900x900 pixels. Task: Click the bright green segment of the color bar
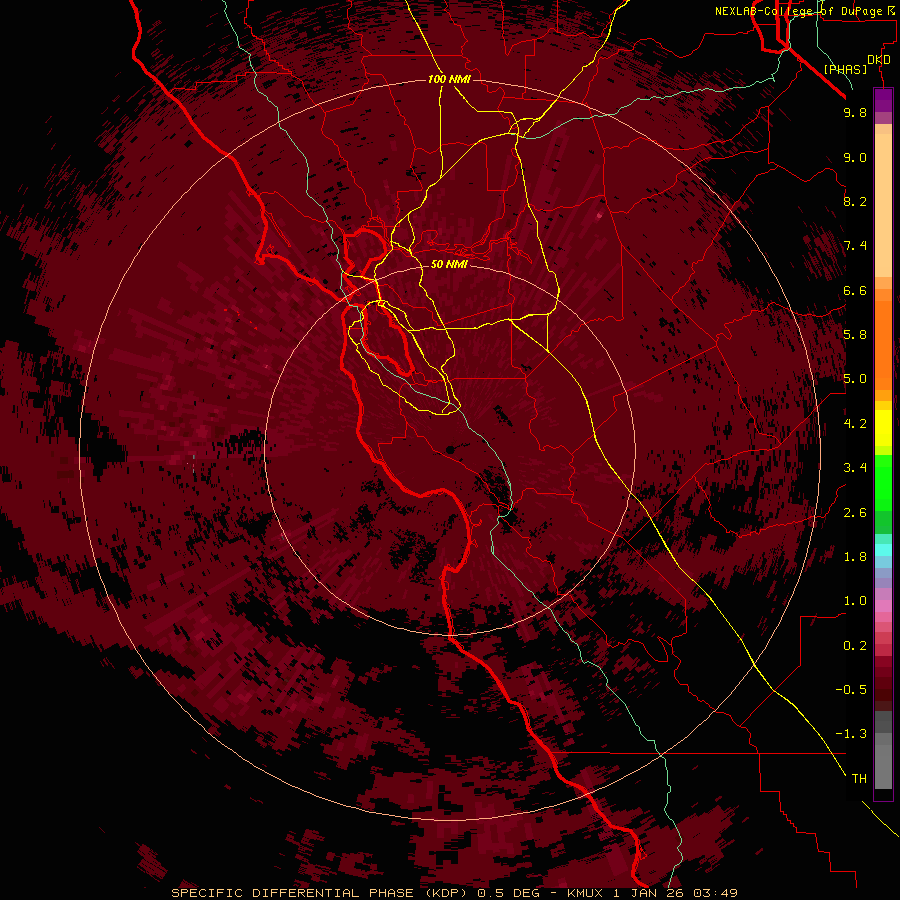point(883,482)
